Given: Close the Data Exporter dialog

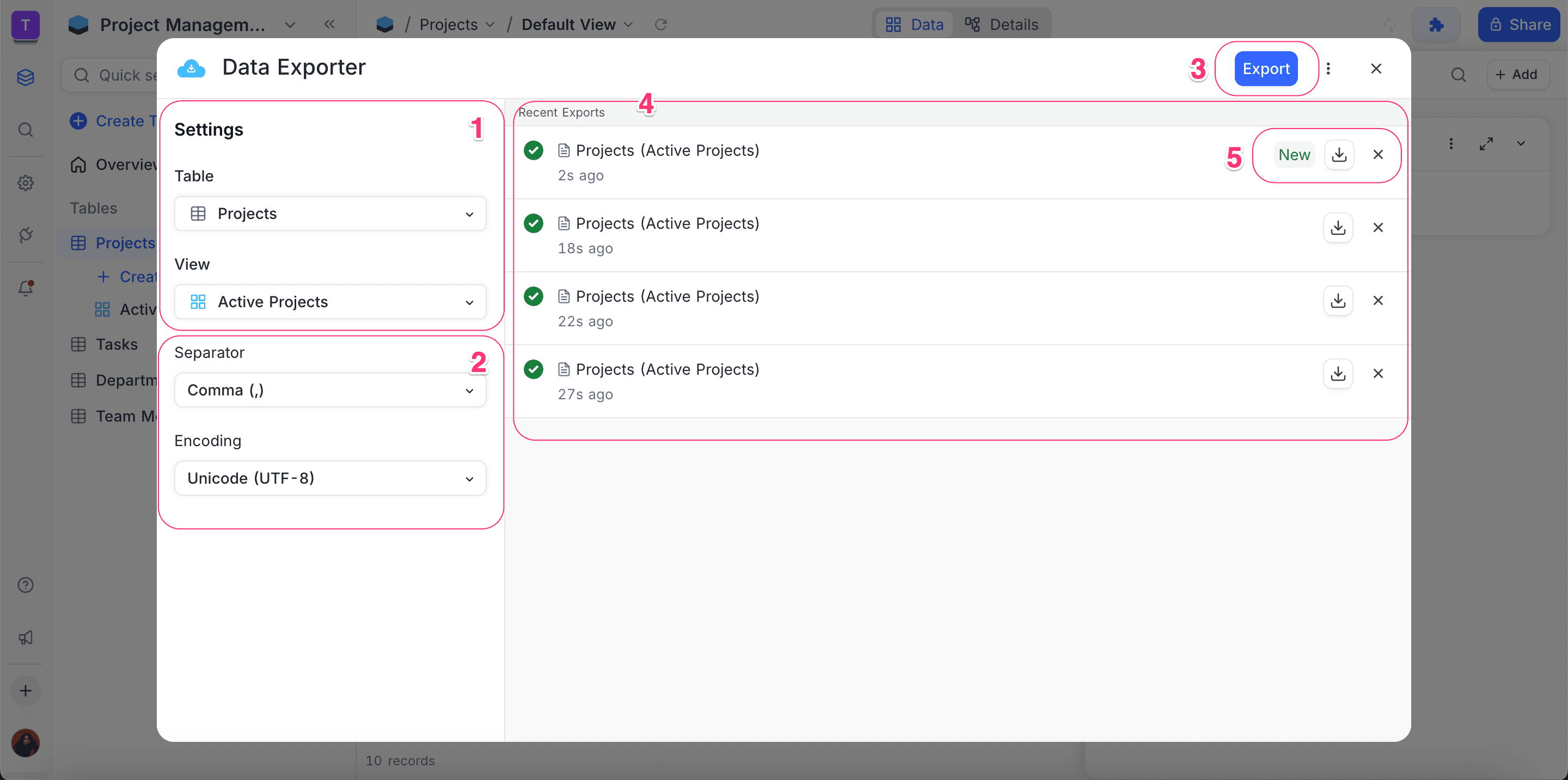Looking at the screenshot, I should pyautogui.click(x=1376, y=69).
